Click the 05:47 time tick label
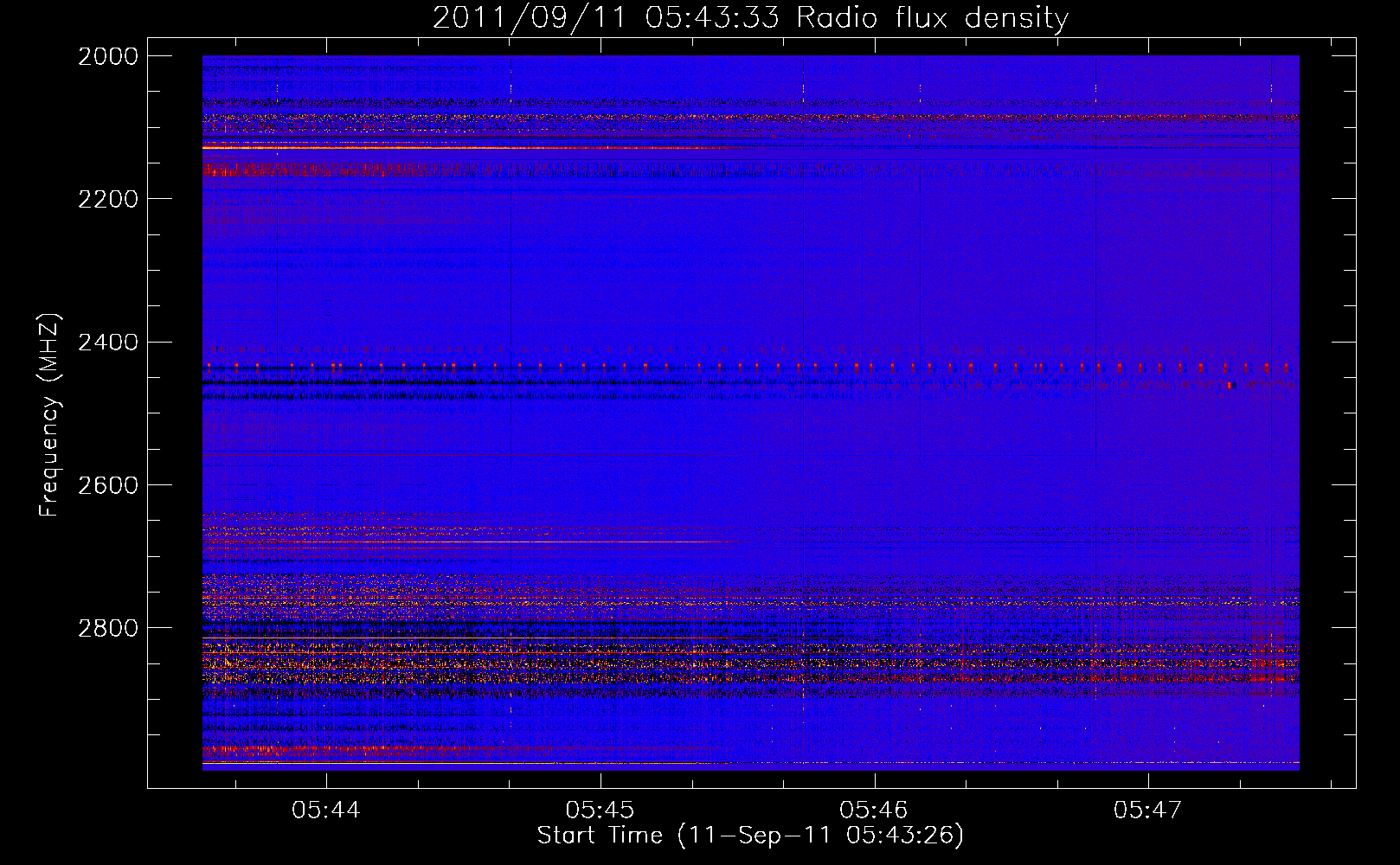The width and height of the screenshot is (1400, 865). (1147, 810)
